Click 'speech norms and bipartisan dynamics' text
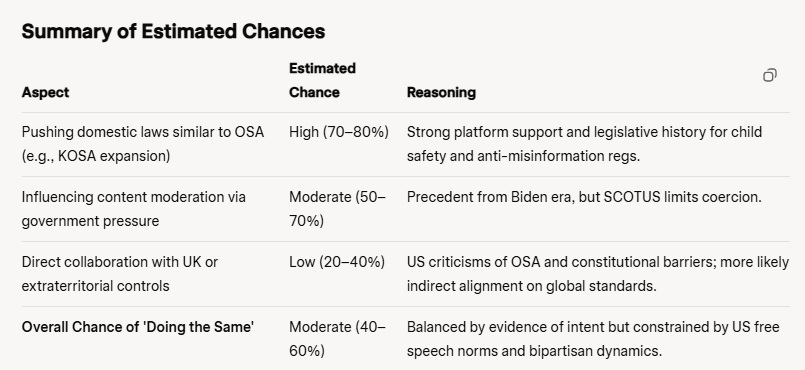The image size is (805, 370). (x=534, y=351)
